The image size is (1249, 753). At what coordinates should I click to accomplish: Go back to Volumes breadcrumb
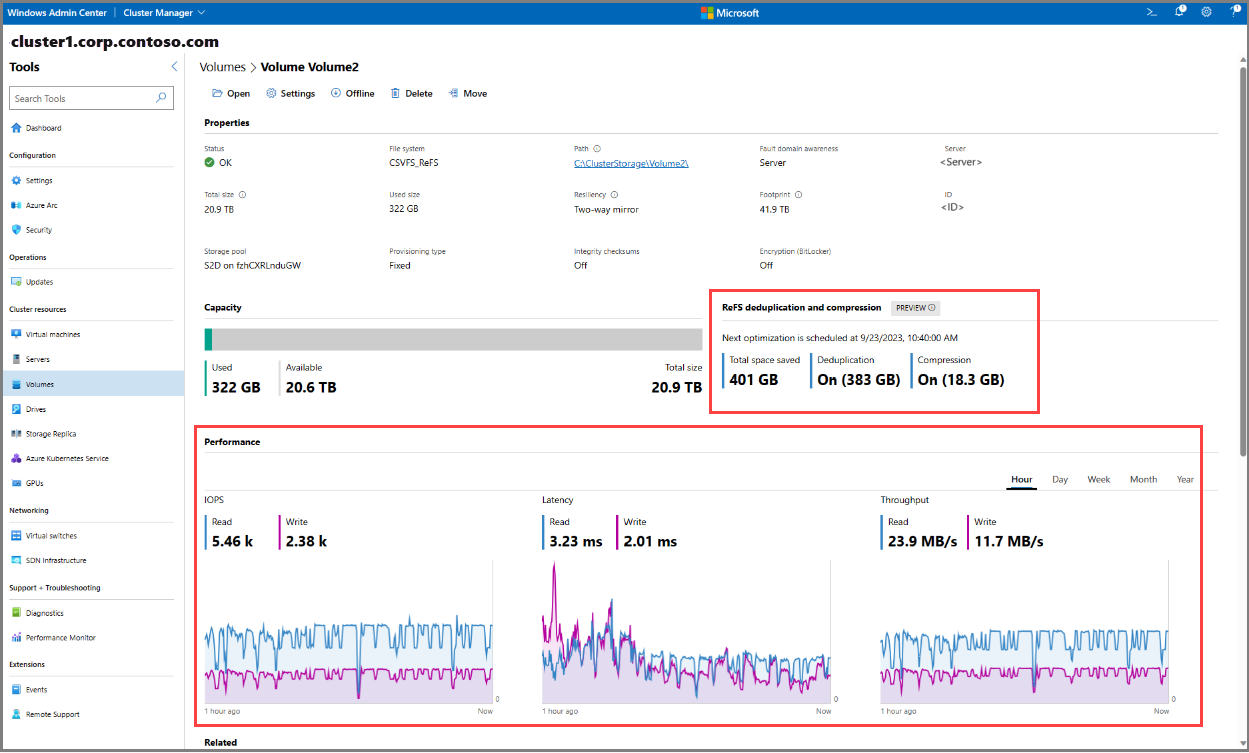point(222,67)
